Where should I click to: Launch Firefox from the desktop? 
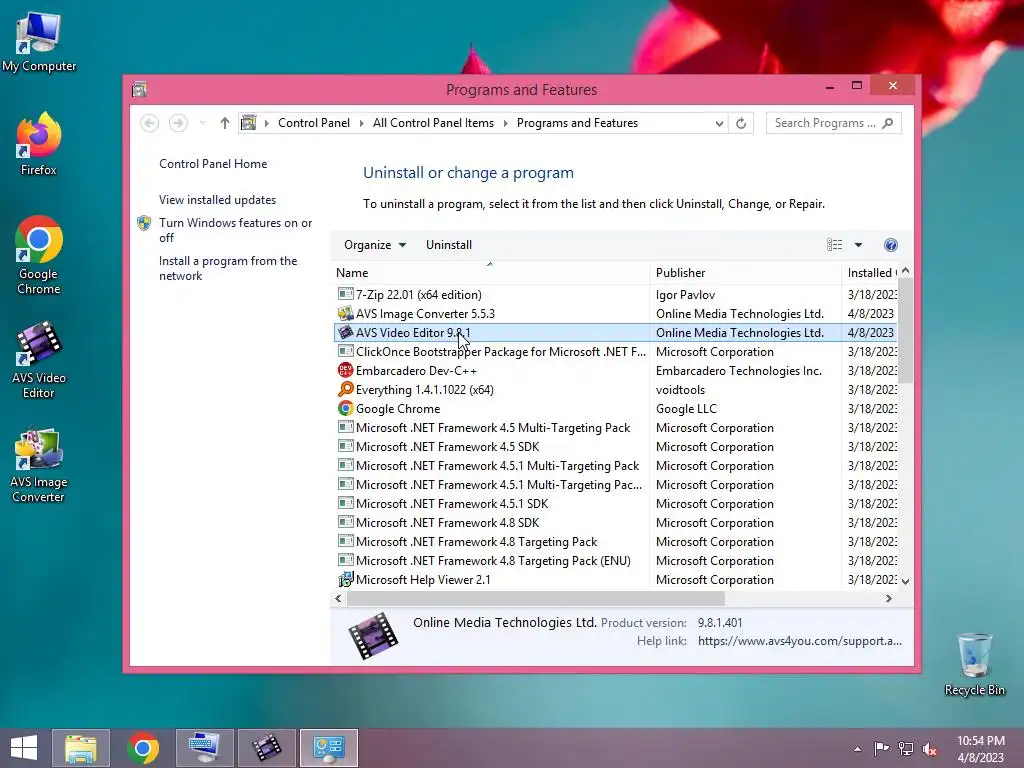39,144
